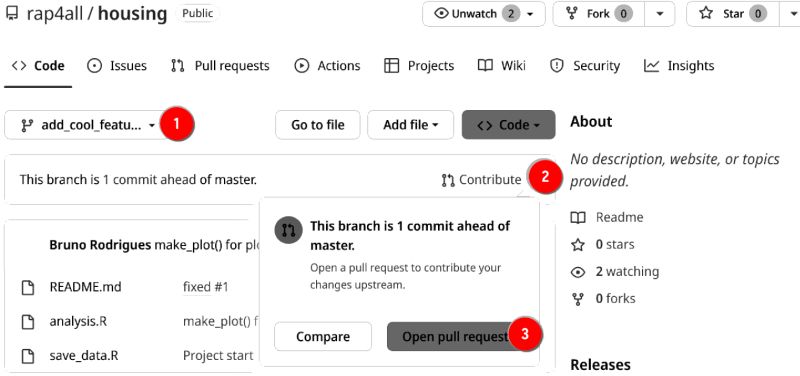Viewport: 800px width, 376px height.
Task: Open the 0 forks link
Action: pyautogui.click(x=615, y=298)
